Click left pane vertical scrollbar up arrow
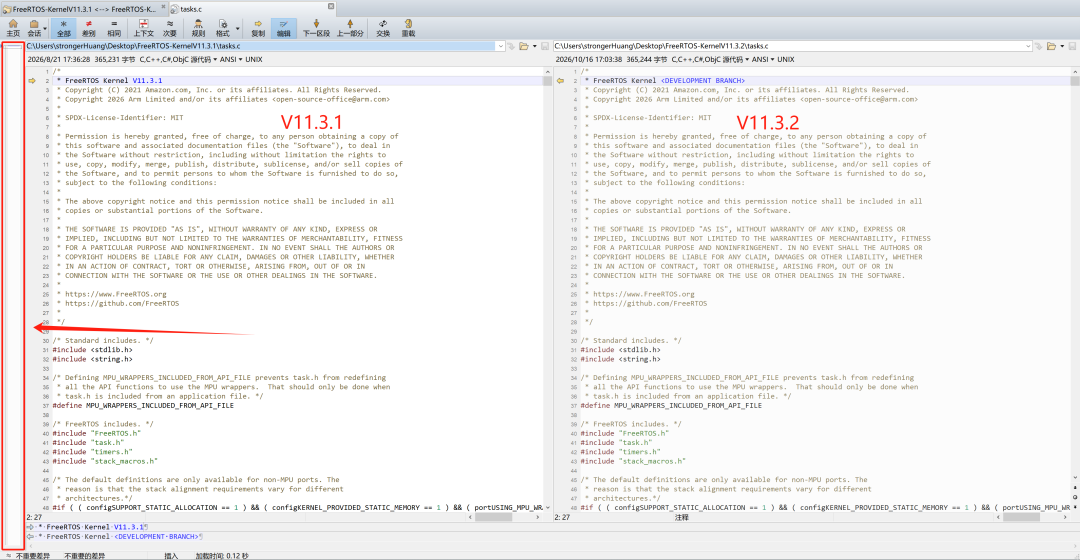 point(548,72)
